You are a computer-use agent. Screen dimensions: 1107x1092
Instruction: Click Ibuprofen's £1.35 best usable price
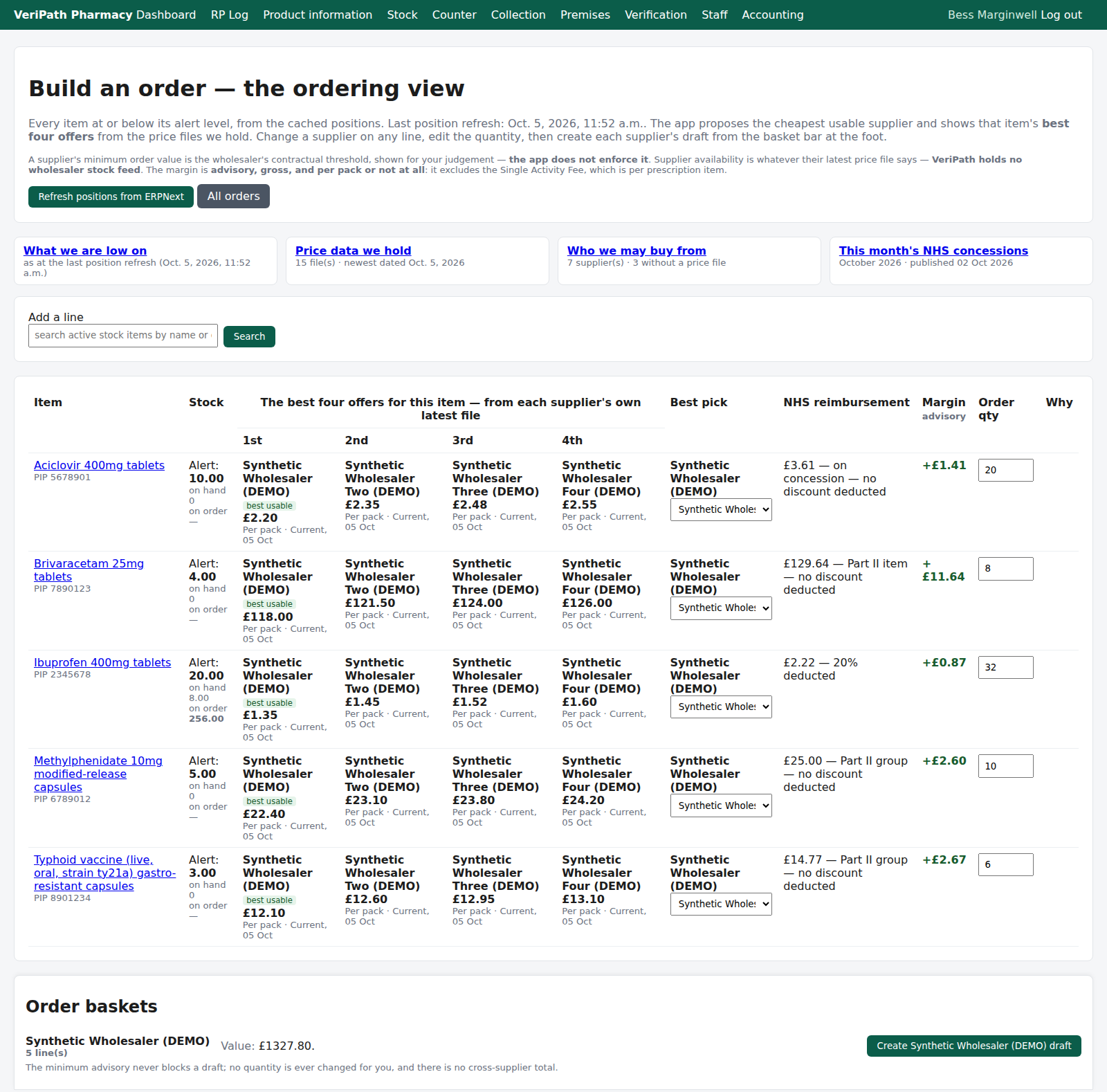pos(260,715)
